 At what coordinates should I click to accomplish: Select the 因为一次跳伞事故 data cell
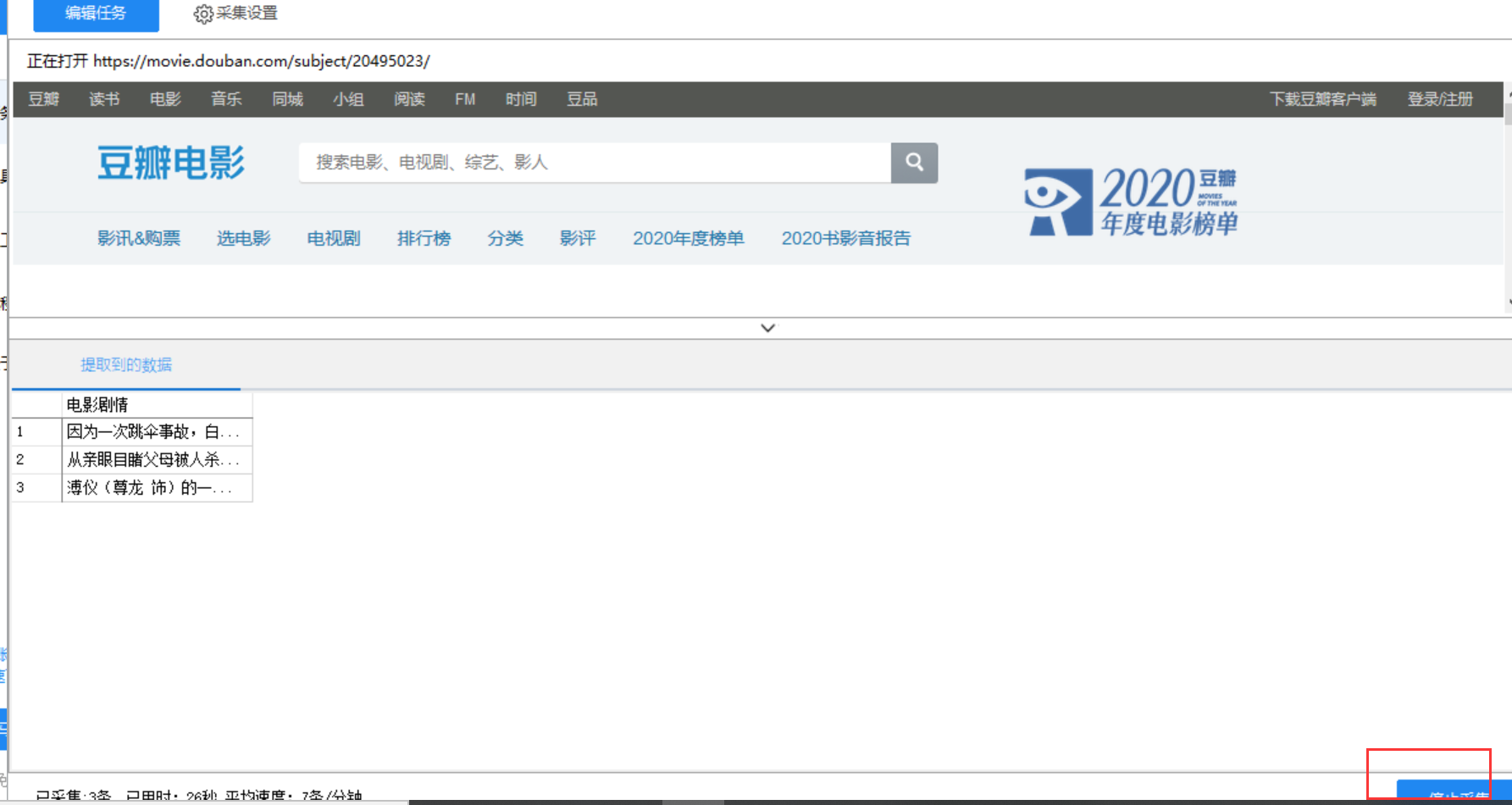click(157, 431)
